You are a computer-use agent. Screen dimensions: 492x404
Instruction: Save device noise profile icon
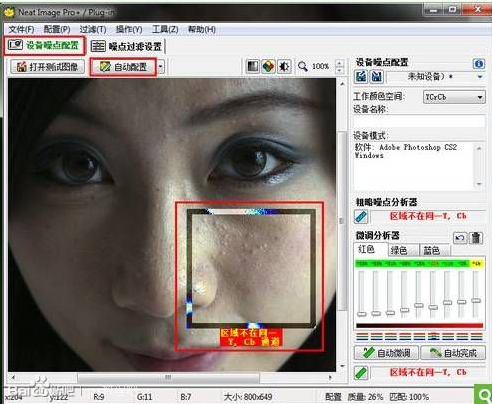pyautogui.click(x=377, y=77)
